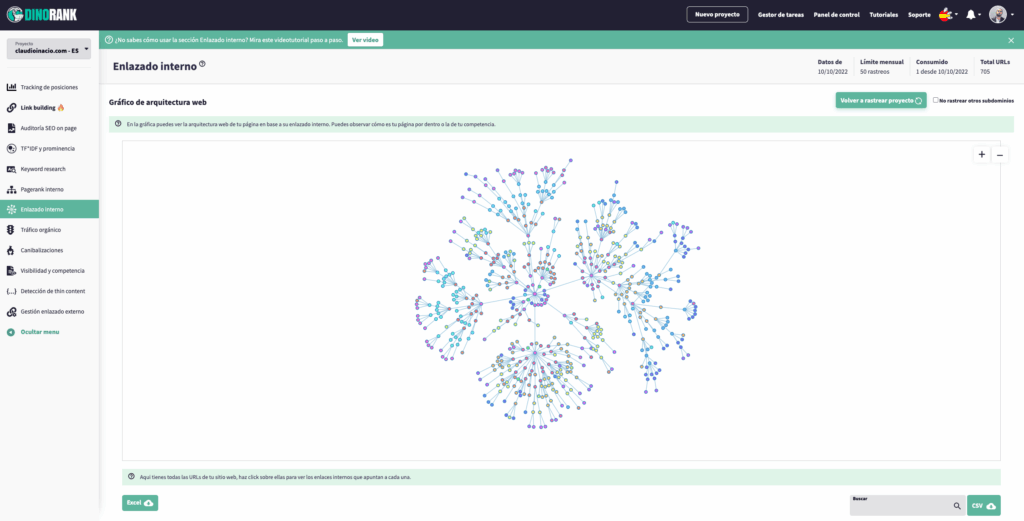Click the info icon in URLs description bar
This screenshot has height=521, width=1024.
pos(131,476)
